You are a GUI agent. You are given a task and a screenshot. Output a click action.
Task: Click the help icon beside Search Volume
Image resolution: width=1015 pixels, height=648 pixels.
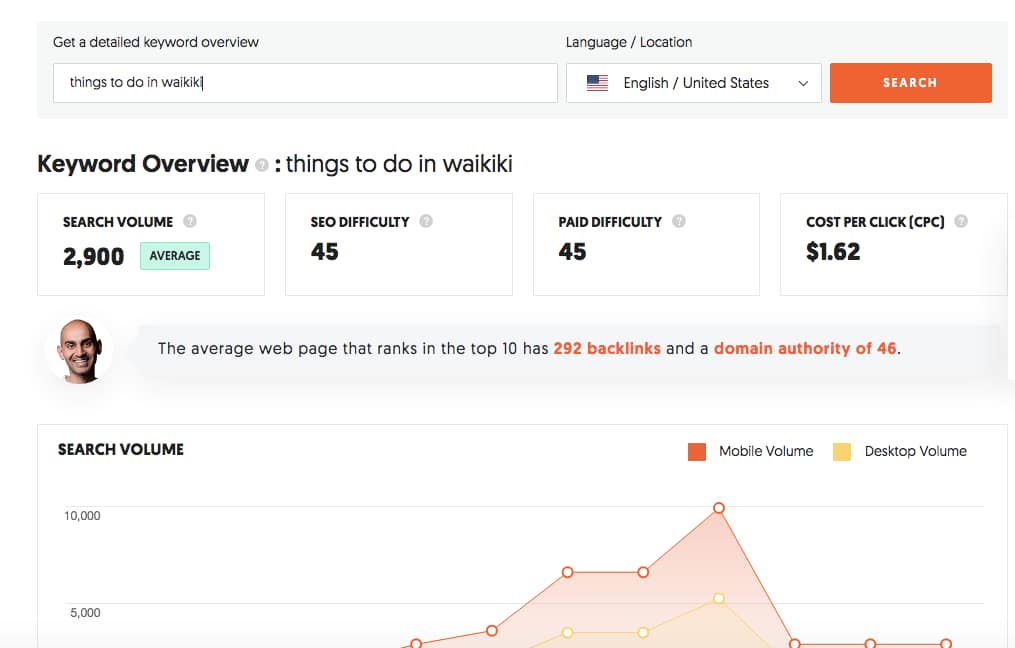pos(190,222)
